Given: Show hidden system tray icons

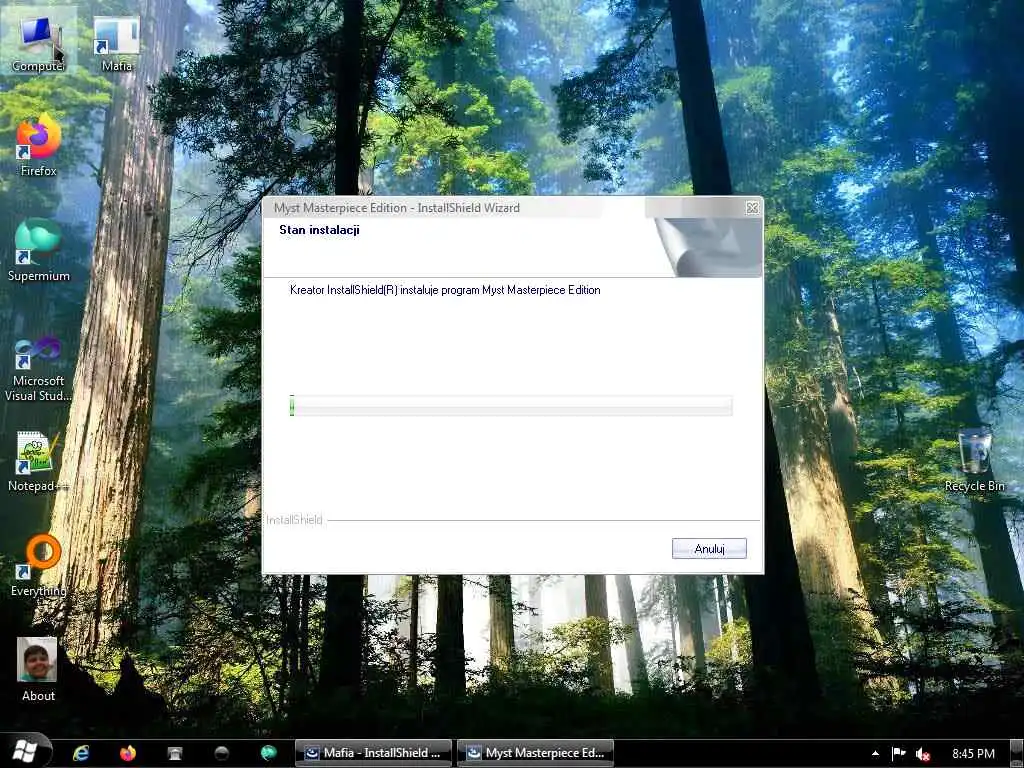Looking at the screenshot, I should pos(875,754).
